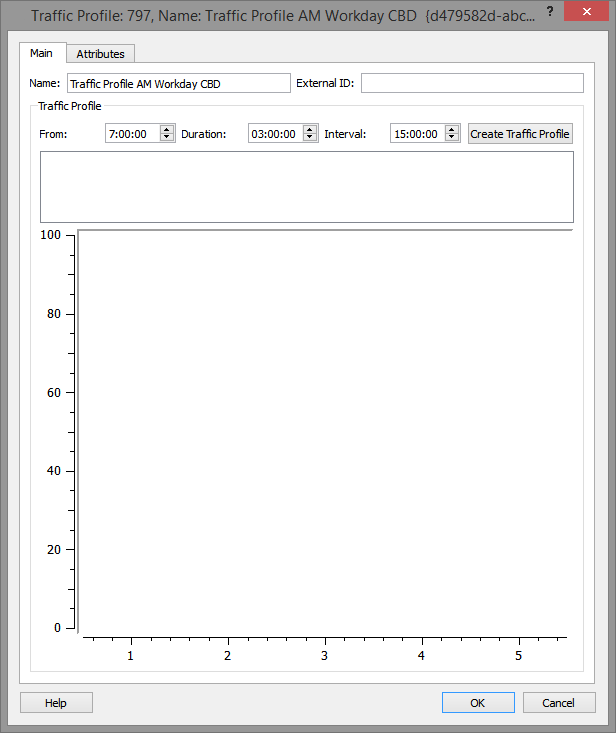Screen dimensions: 616x733
Task: Click the empty traffic profile list box
Action: pyautogui.click(x=306, y=187)
